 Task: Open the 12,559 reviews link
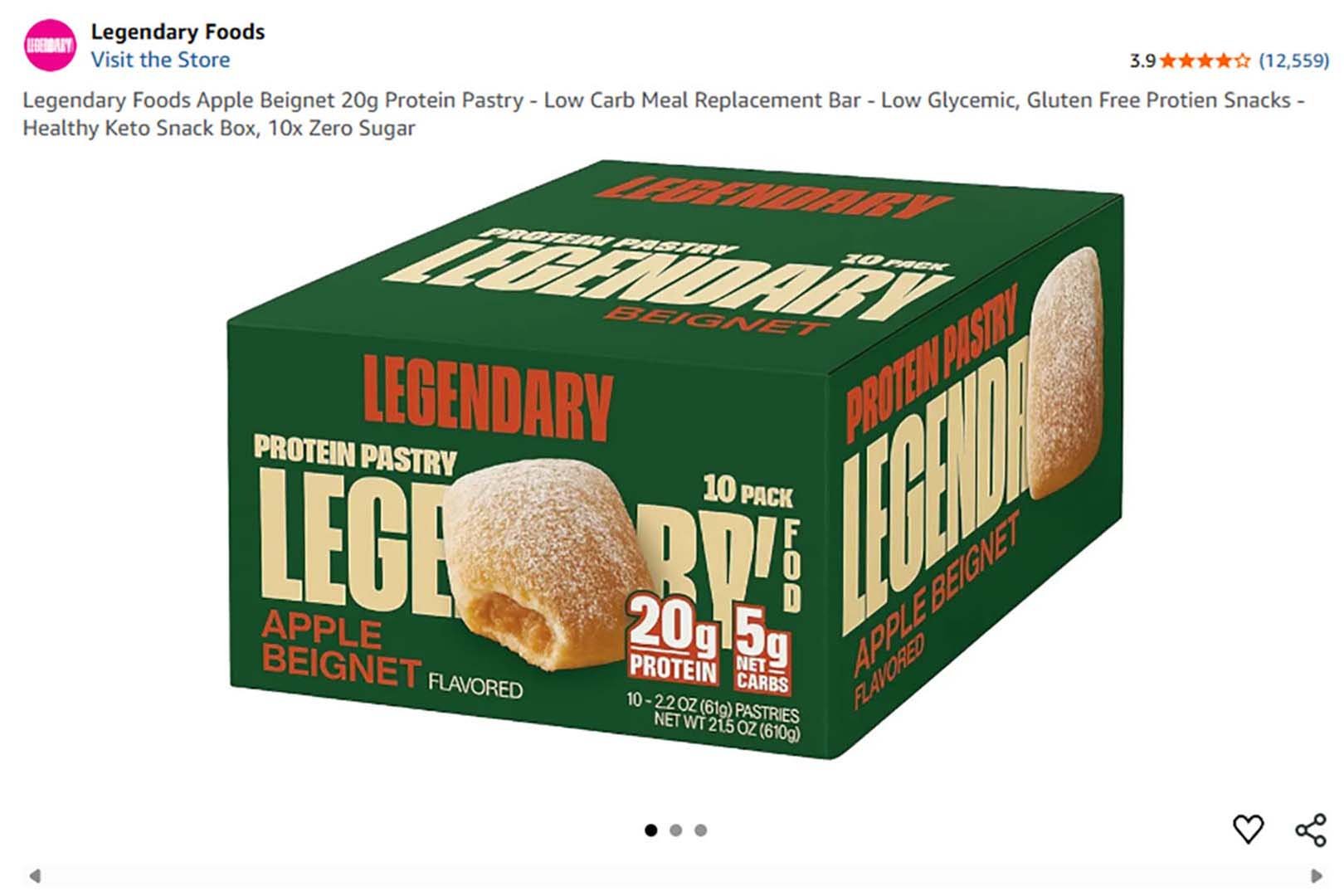point(1293,60)
